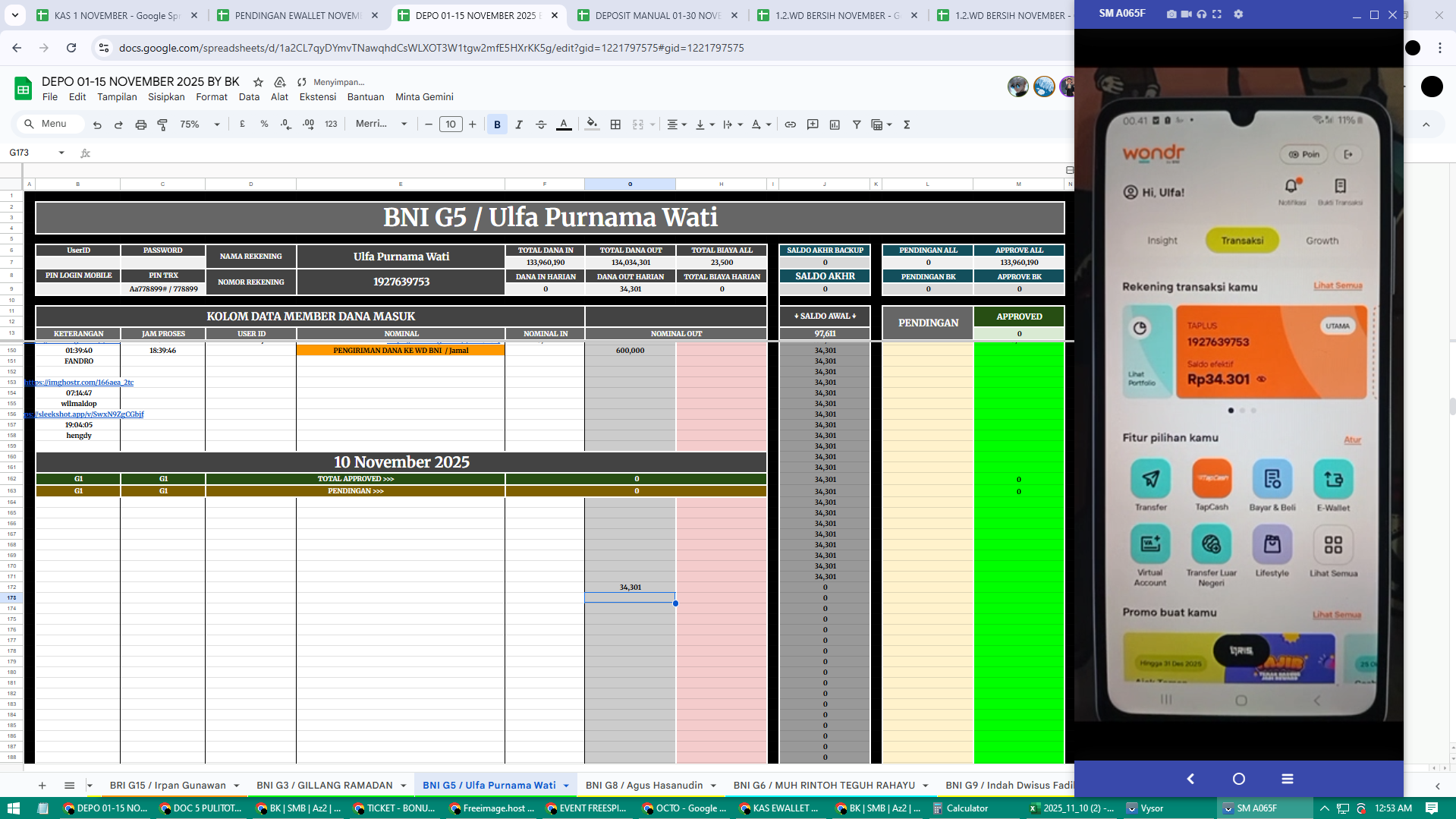
Task: Open the imghostr.com/166aea_2tc link
Action: coord(79,383)
